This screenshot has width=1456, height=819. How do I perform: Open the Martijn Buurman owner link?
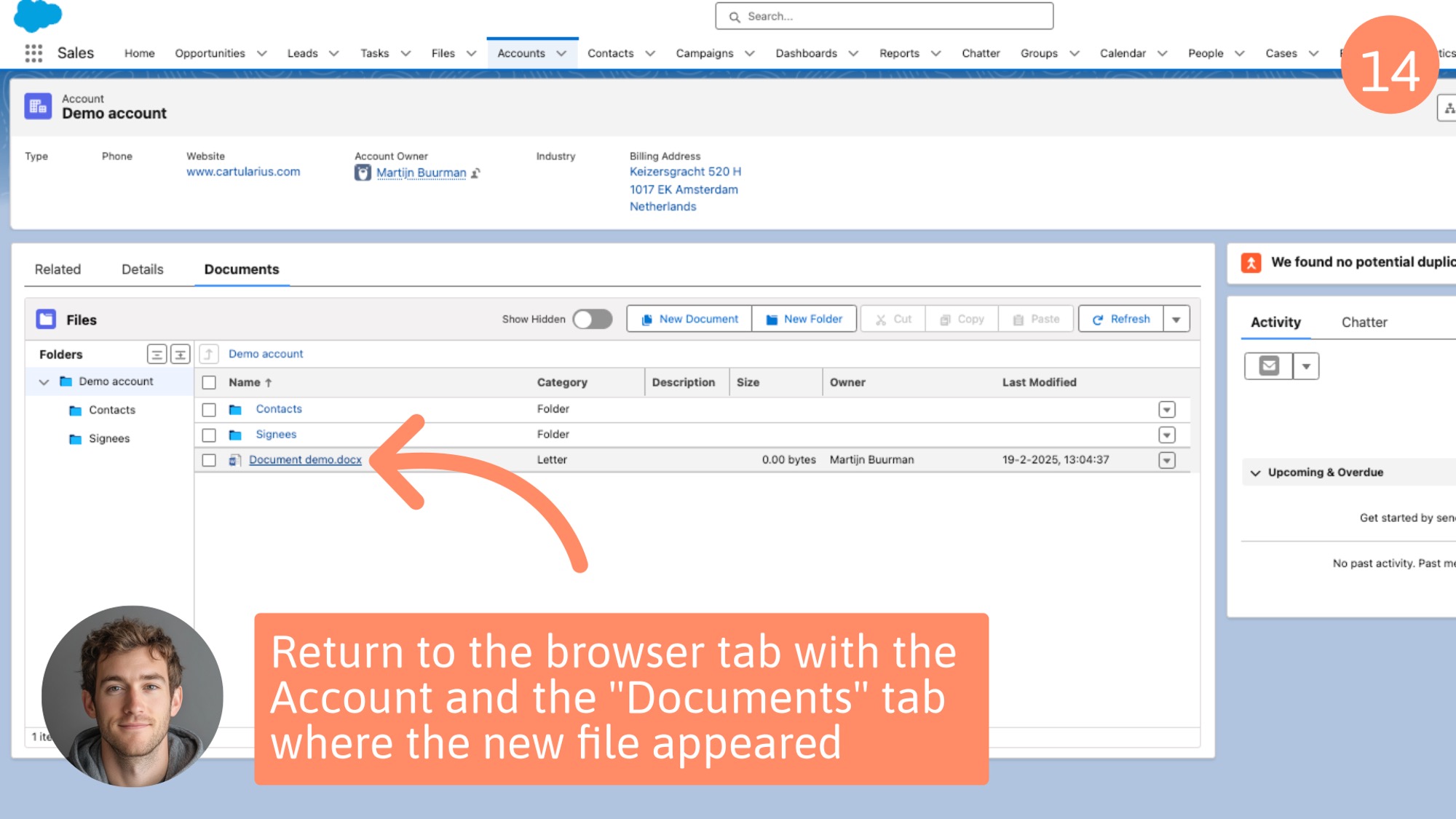click(422, 173)
